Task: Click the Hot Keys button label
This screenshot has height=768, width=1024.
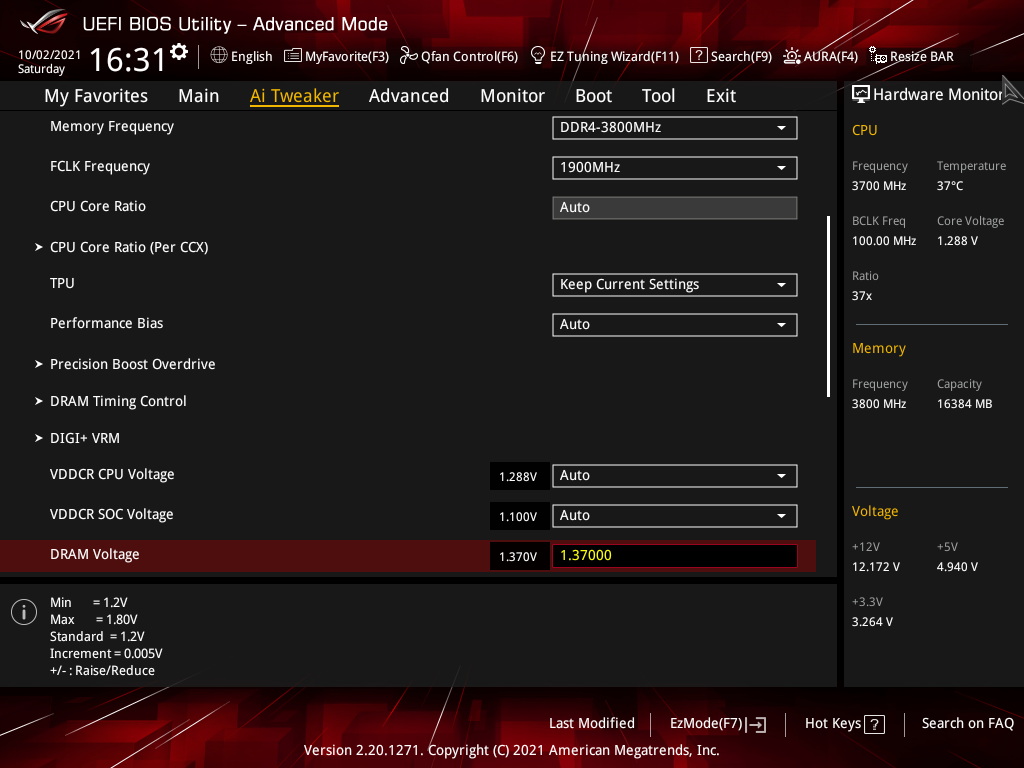Action: [833, 724]
